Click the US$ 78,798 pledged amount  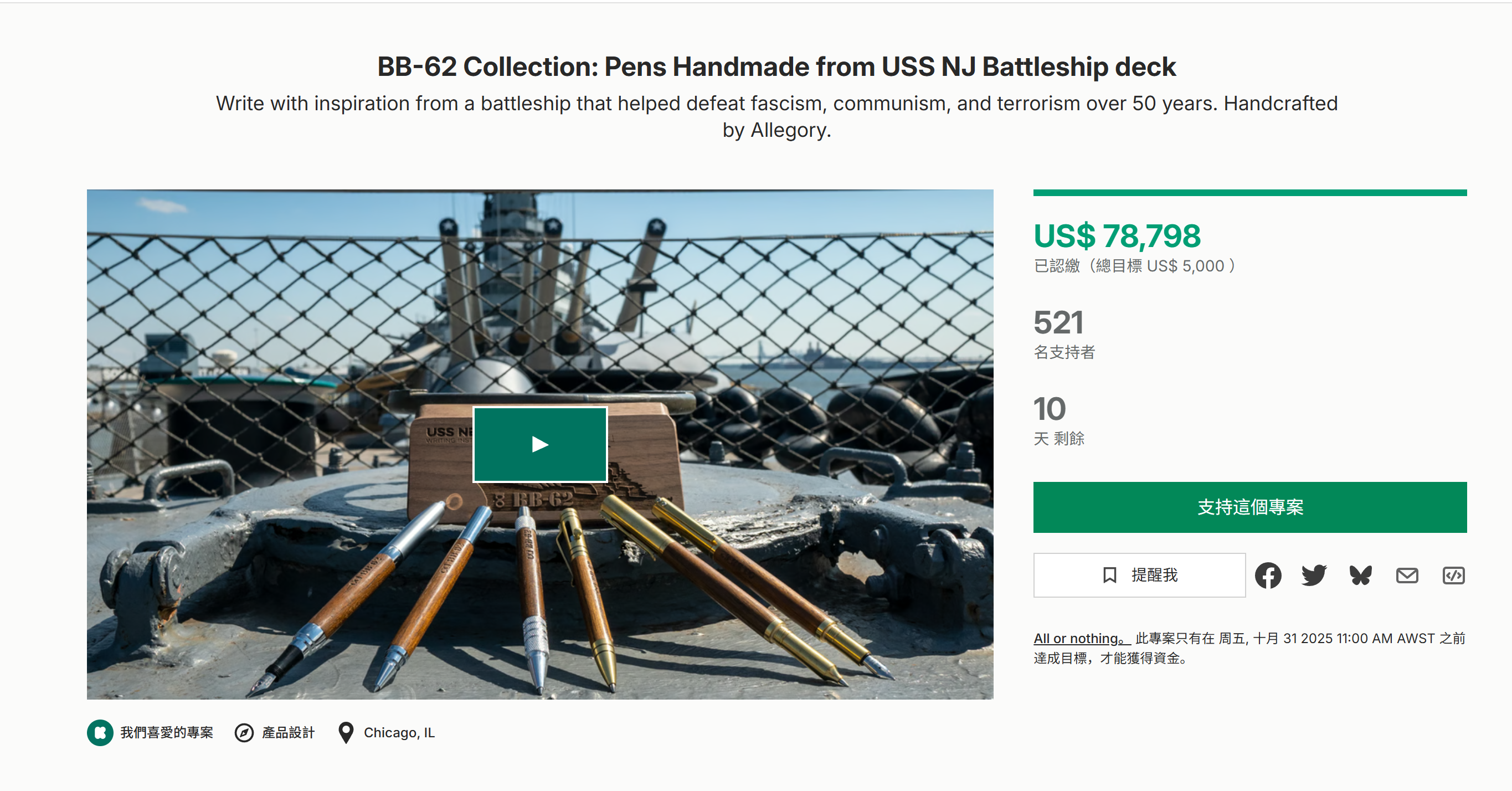point(1117,236)
